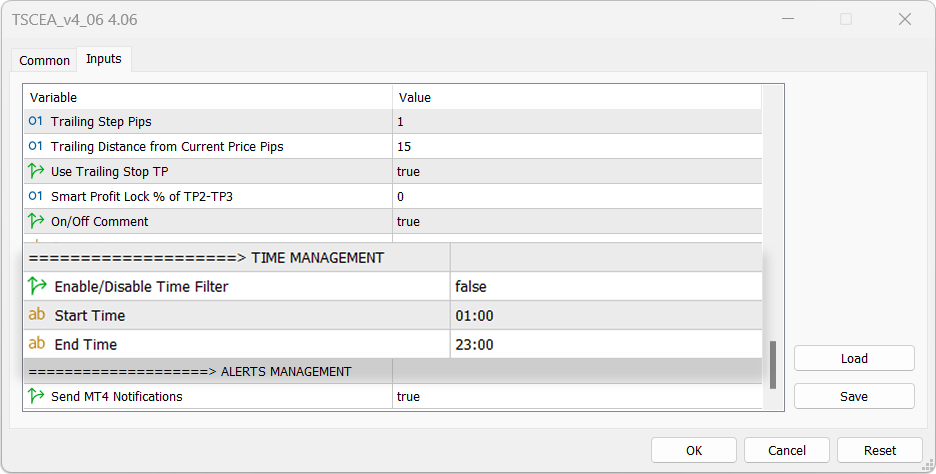This screenshot has width=936, height=474.
Task: Click the Use Trailing Stop TP boolean icon
Action: (35, 172)
